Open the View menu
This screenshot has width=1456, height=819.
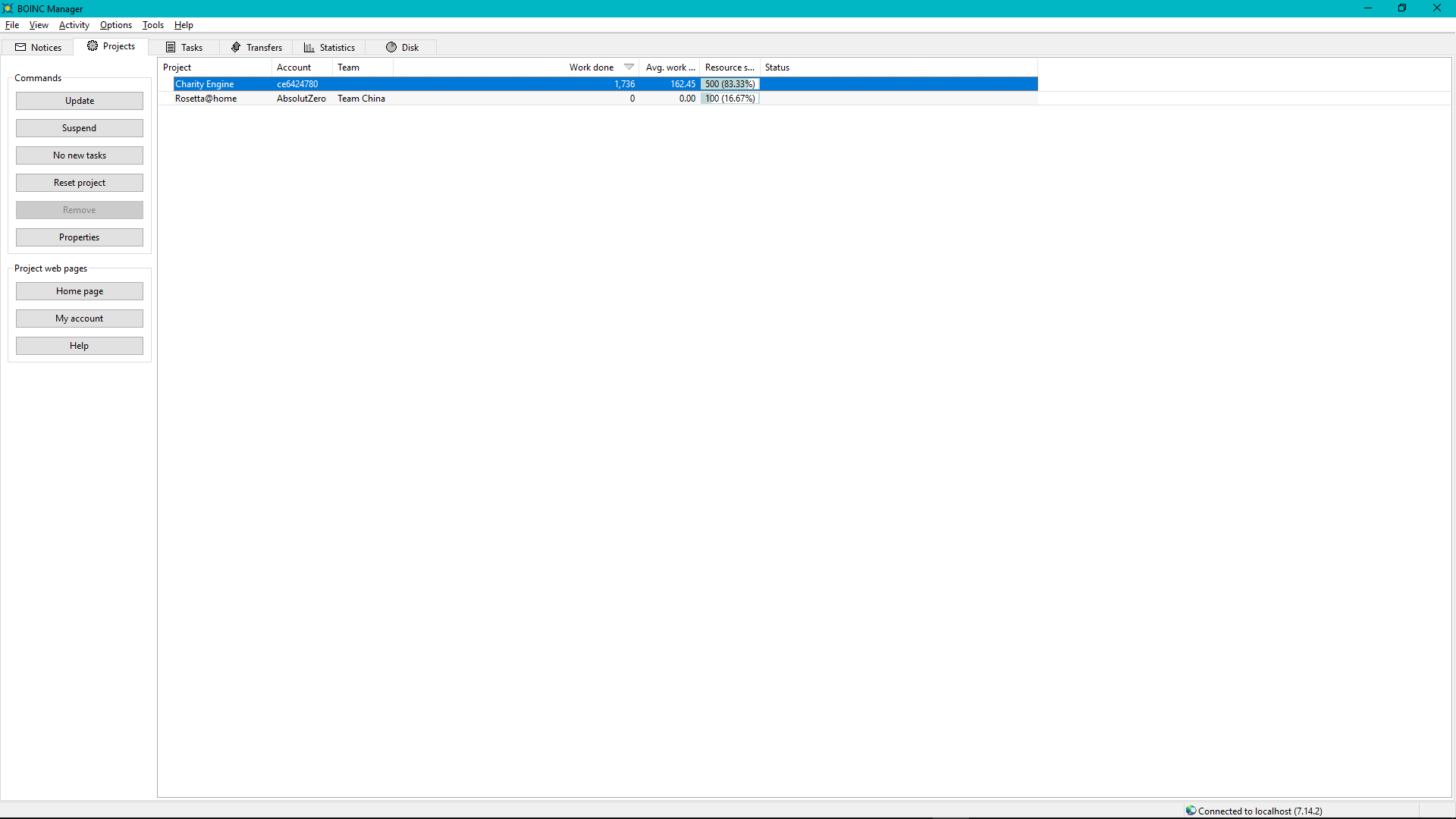[x=39, y=25]
